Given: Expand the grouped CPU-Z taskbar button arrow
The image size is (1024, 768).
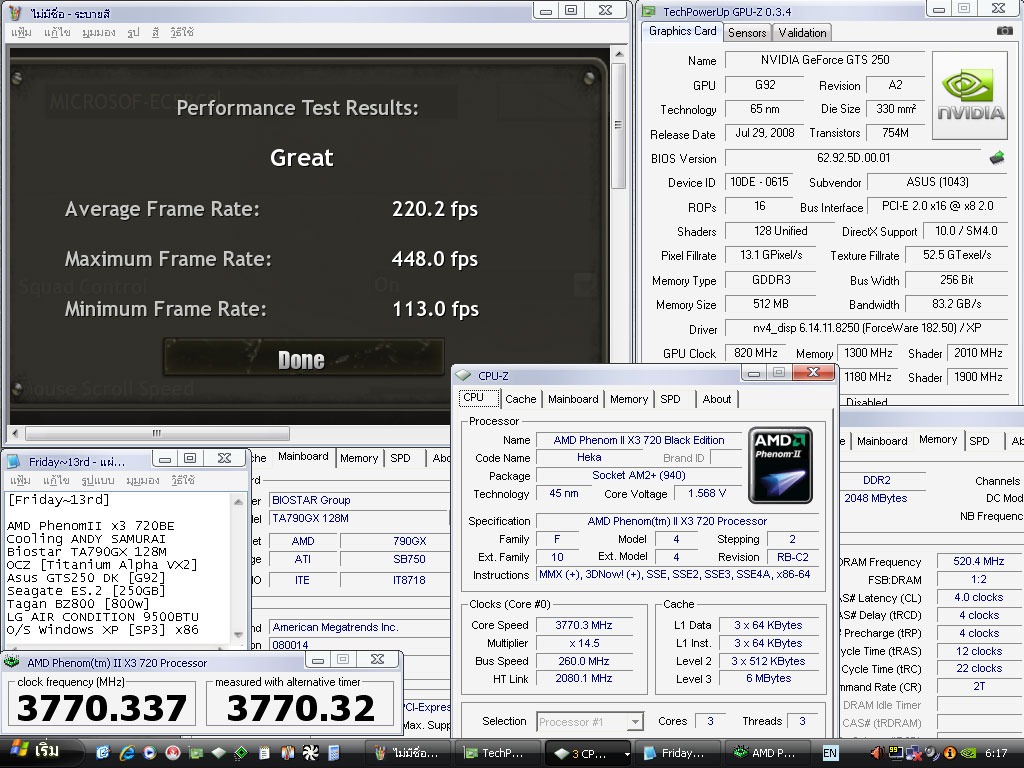Looking at the screenshot, I should click(627, 753).
